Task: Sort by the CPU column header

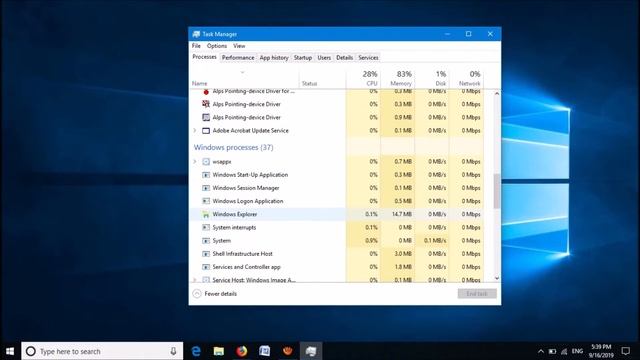Action: [363, 78]
